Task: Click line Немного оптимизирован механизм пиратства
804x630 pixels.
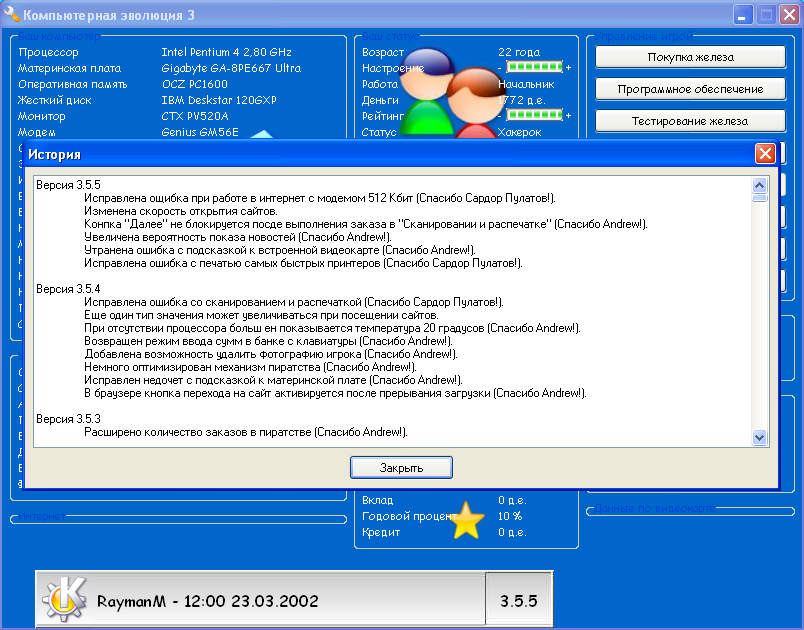Action: point(250,367)
